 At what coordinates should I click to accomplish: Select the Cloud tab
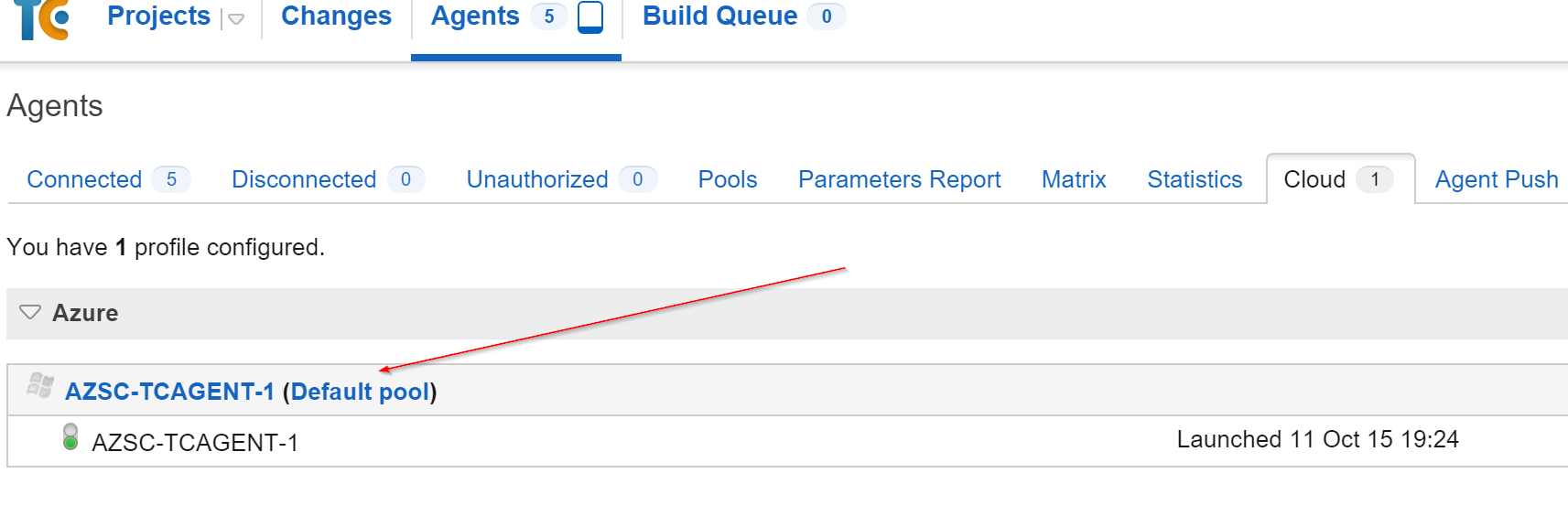1340,179
